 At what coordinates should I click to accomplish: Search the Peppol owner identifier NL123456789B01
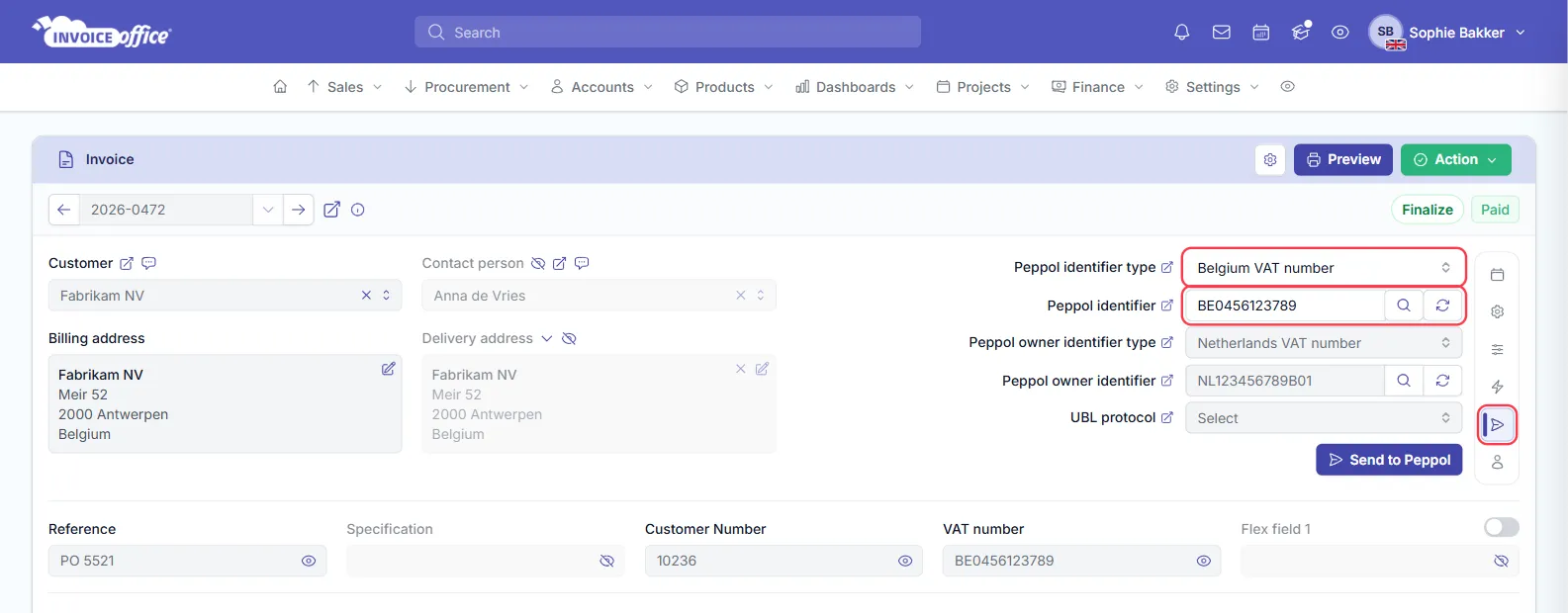tap(1404, 381)
